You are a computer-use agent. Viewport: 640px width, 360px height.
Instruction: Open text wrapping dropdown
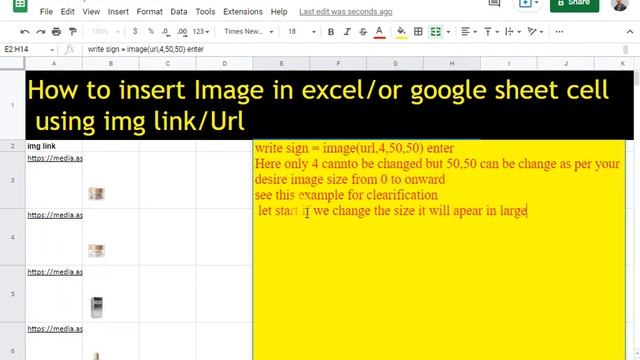(513, 31)
